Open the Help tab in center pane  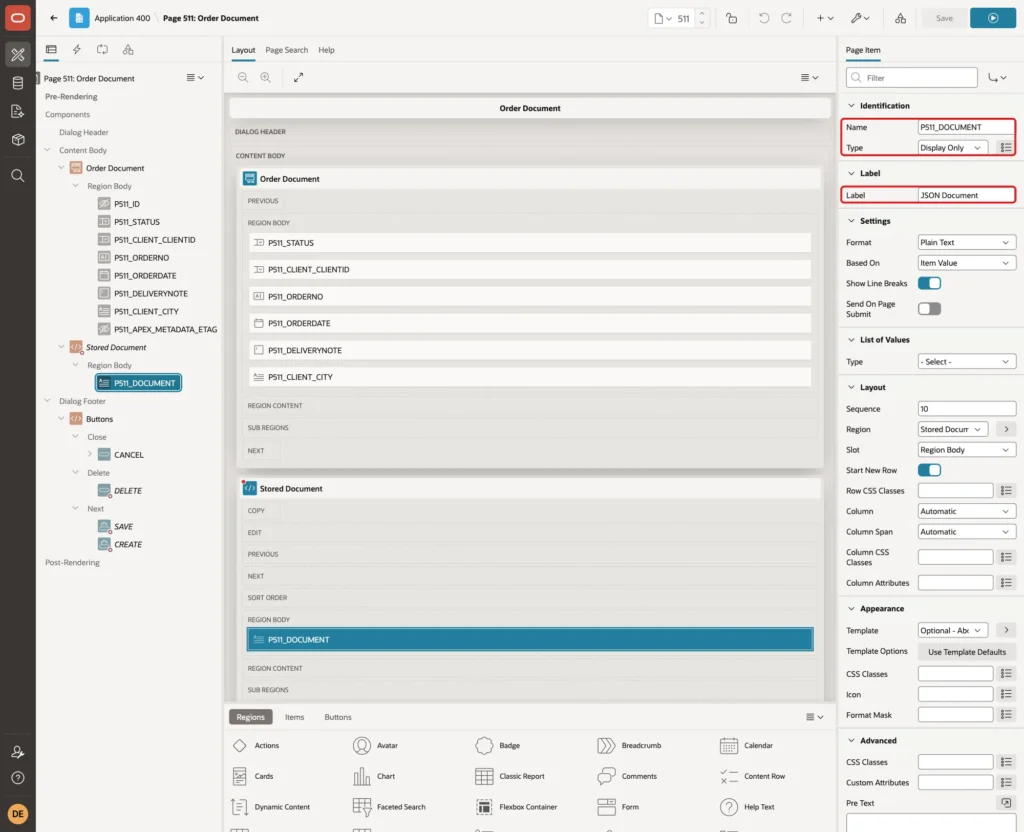327,50
